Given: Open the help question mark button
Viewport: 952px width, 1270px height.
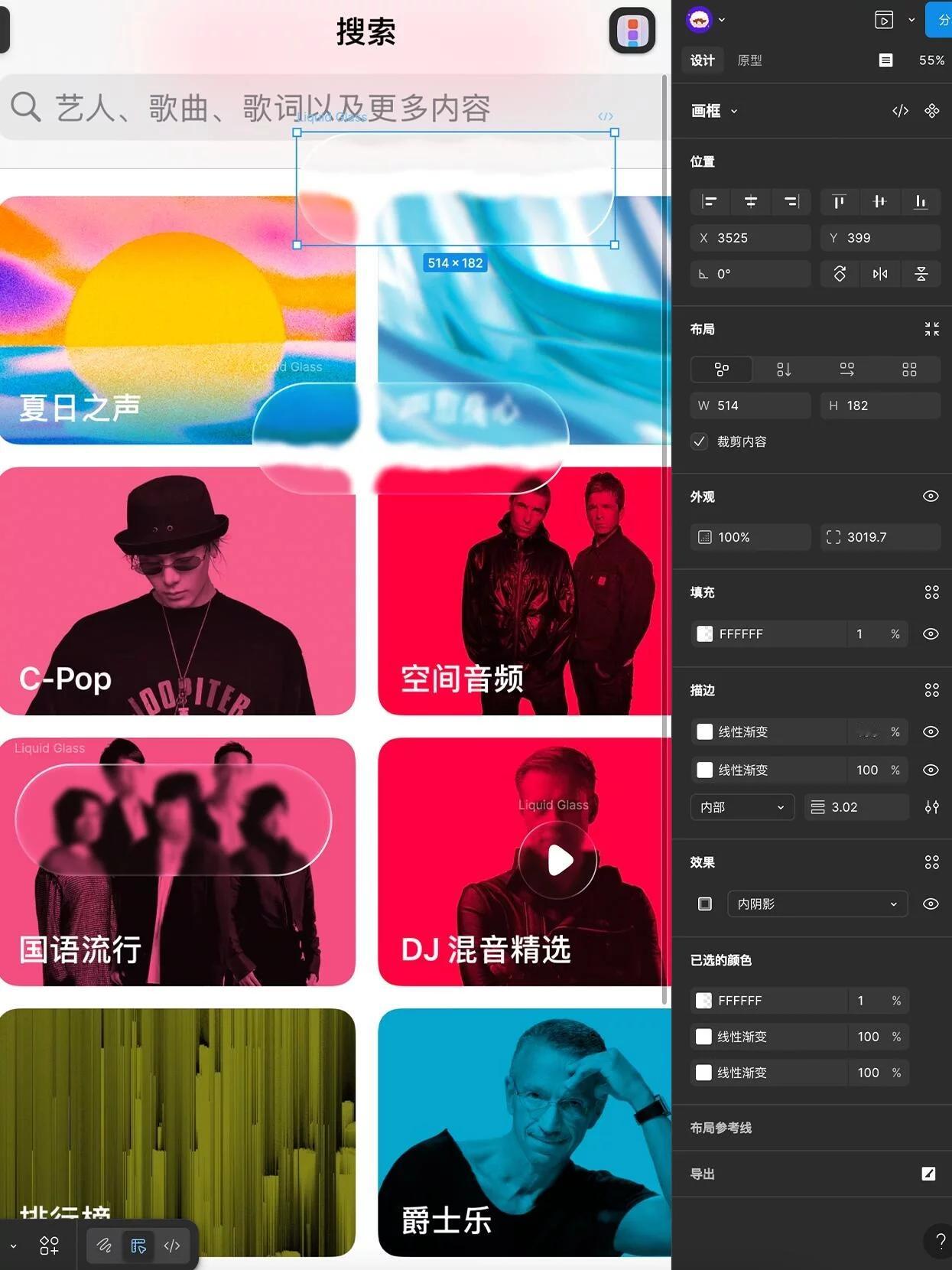Looking at the screenshot, I should click(x=940, y=1241).
